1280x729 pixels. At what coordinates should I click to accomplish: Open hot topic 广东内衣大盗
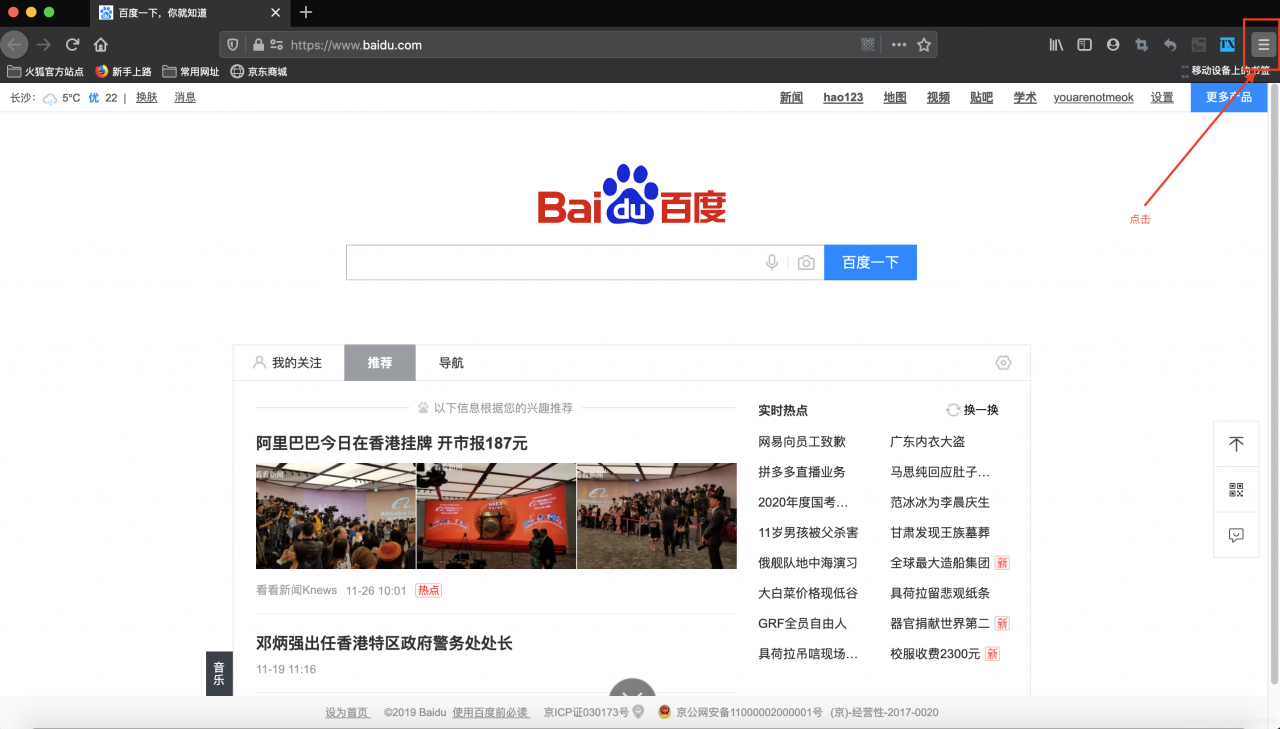pyautogui.click(x=928, y=441)
